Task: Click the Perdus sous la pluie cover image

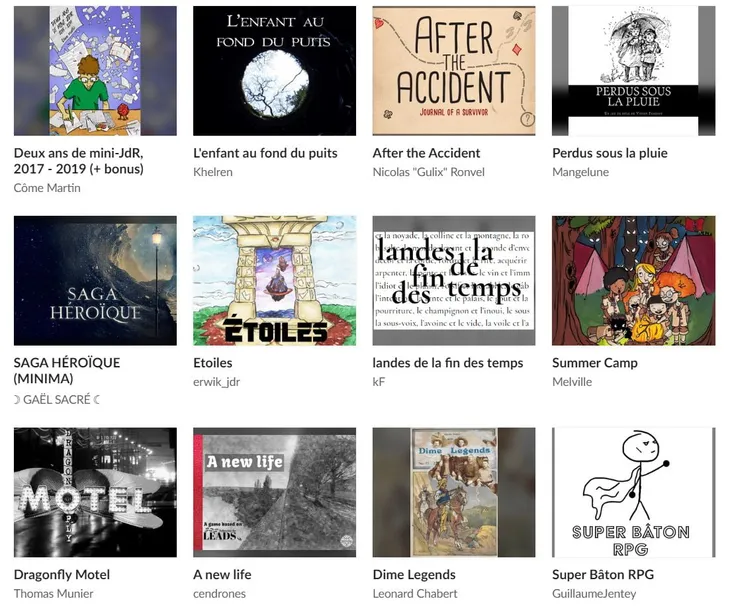Action: tap(634, 71)
